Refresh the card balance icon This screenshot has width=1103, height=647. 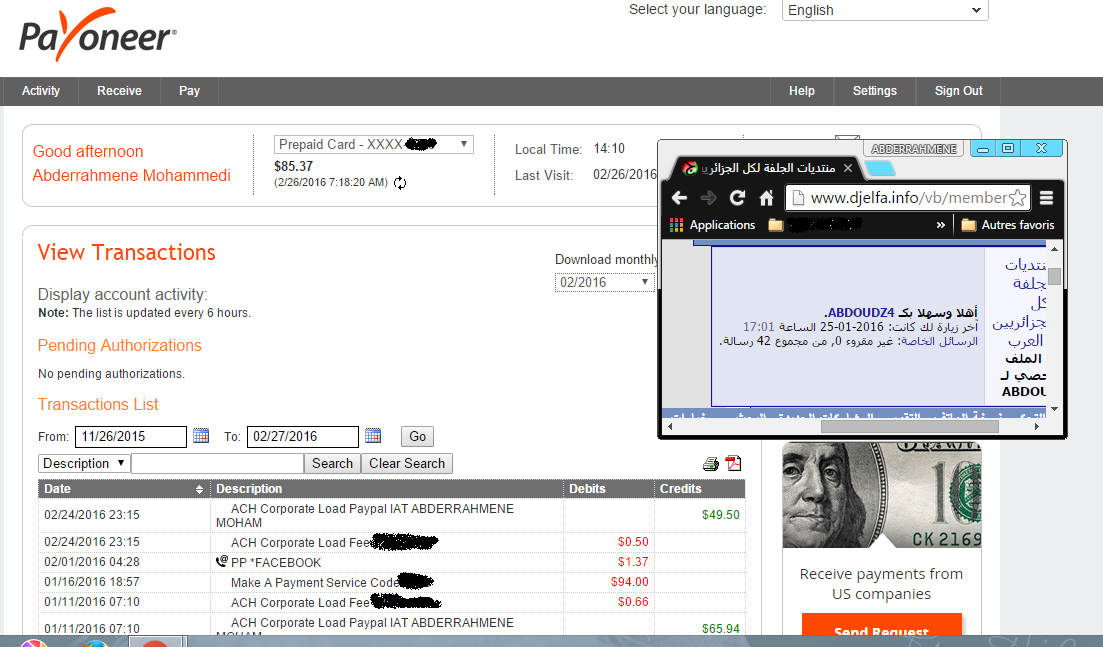tap(400, 183)
